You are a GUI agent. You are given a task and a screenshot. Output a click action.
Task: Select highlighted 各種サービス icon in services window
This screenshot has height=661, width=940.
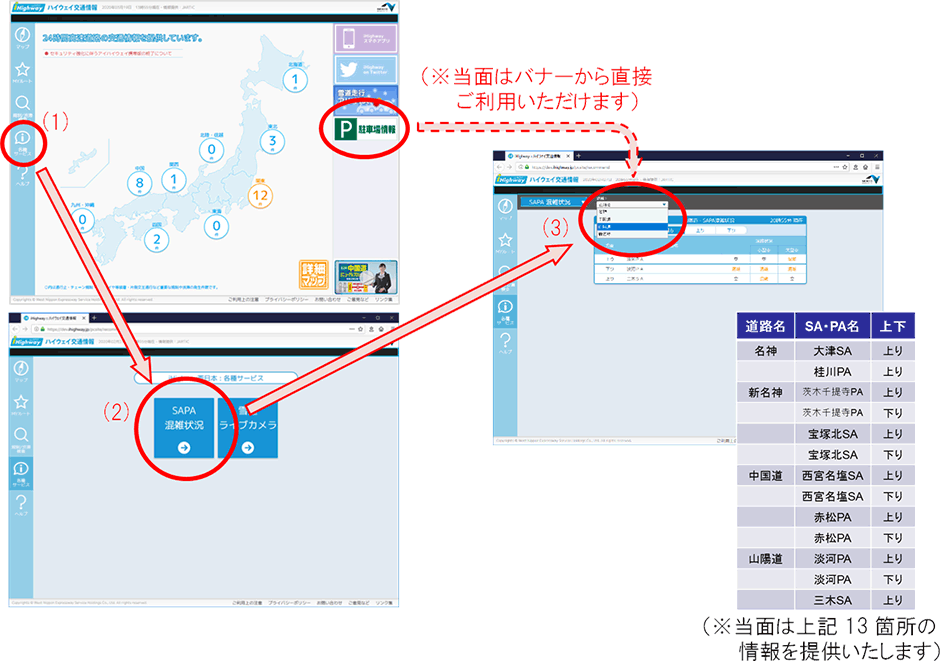[x=21, y=473]
